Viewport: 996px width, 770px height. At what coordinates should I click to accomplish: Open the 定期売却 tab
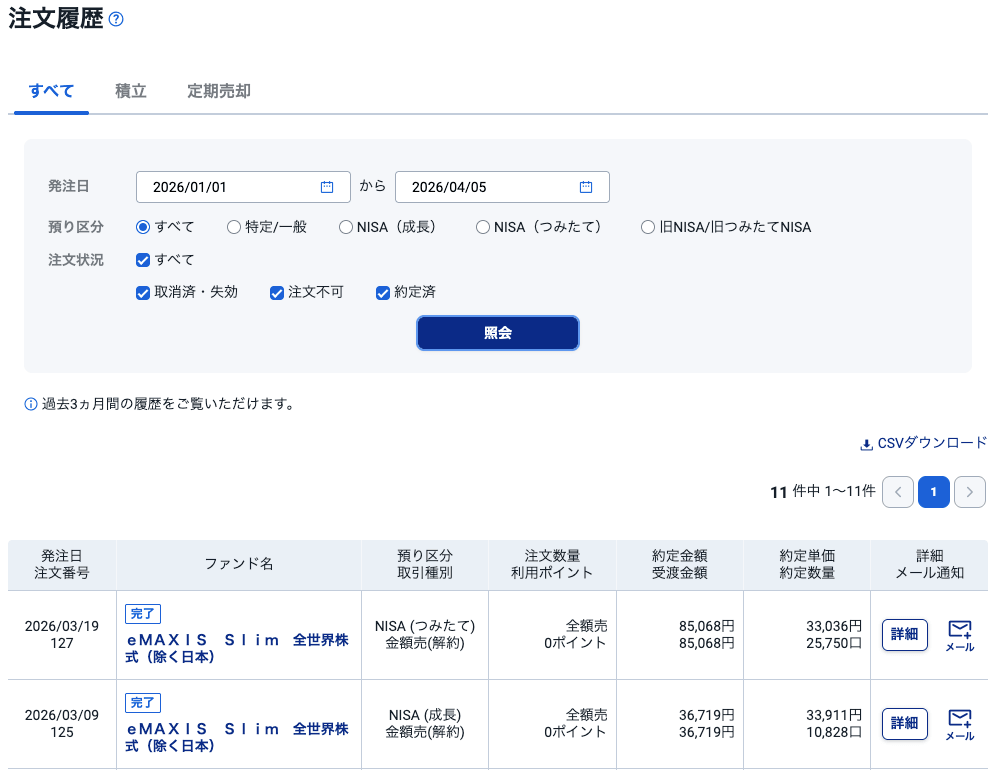tap(219, 91)
